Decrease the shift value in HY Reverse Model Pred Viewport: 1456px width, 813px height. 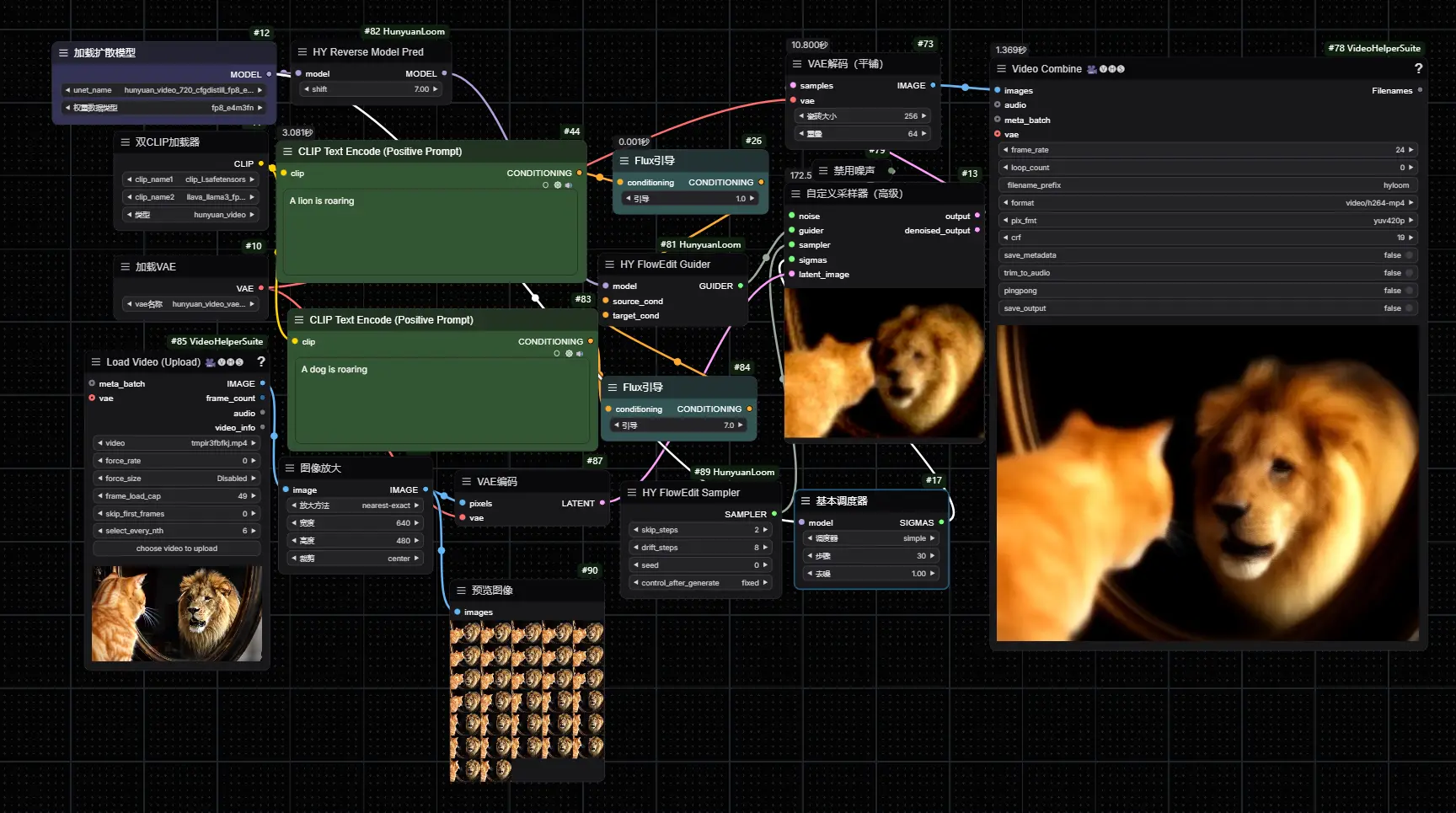point(307,89)
